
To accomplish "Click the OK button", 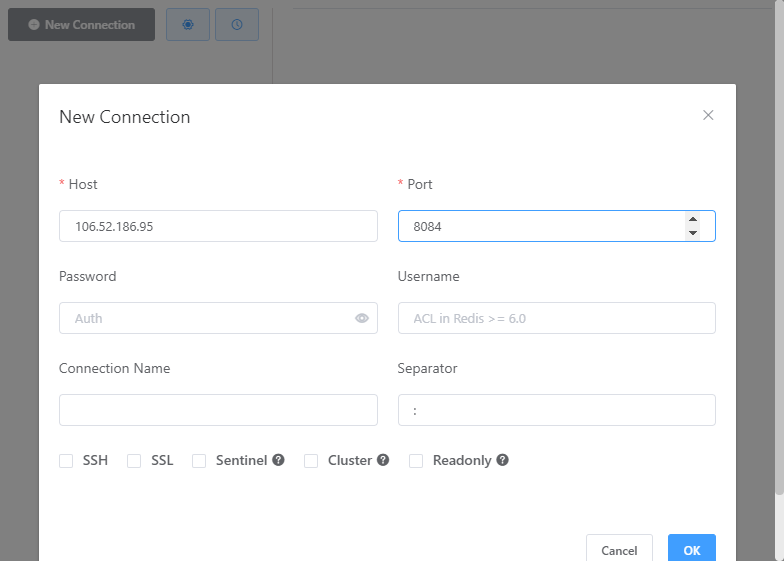I will point(692,550).
